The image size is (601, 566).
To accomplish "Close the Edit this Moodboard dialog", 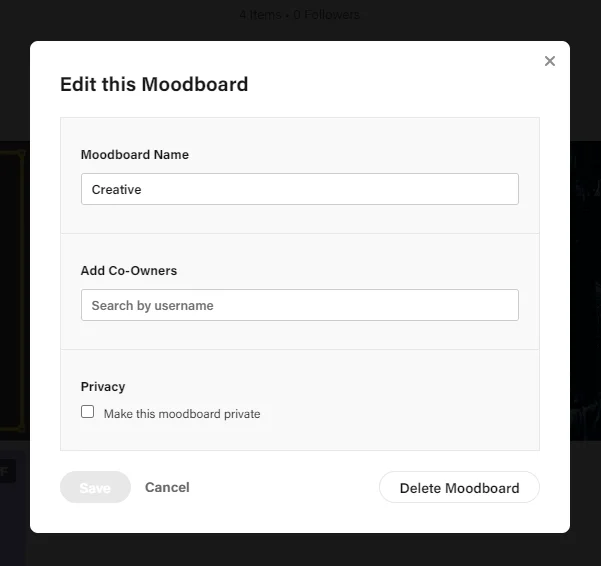I will (549, 61).
